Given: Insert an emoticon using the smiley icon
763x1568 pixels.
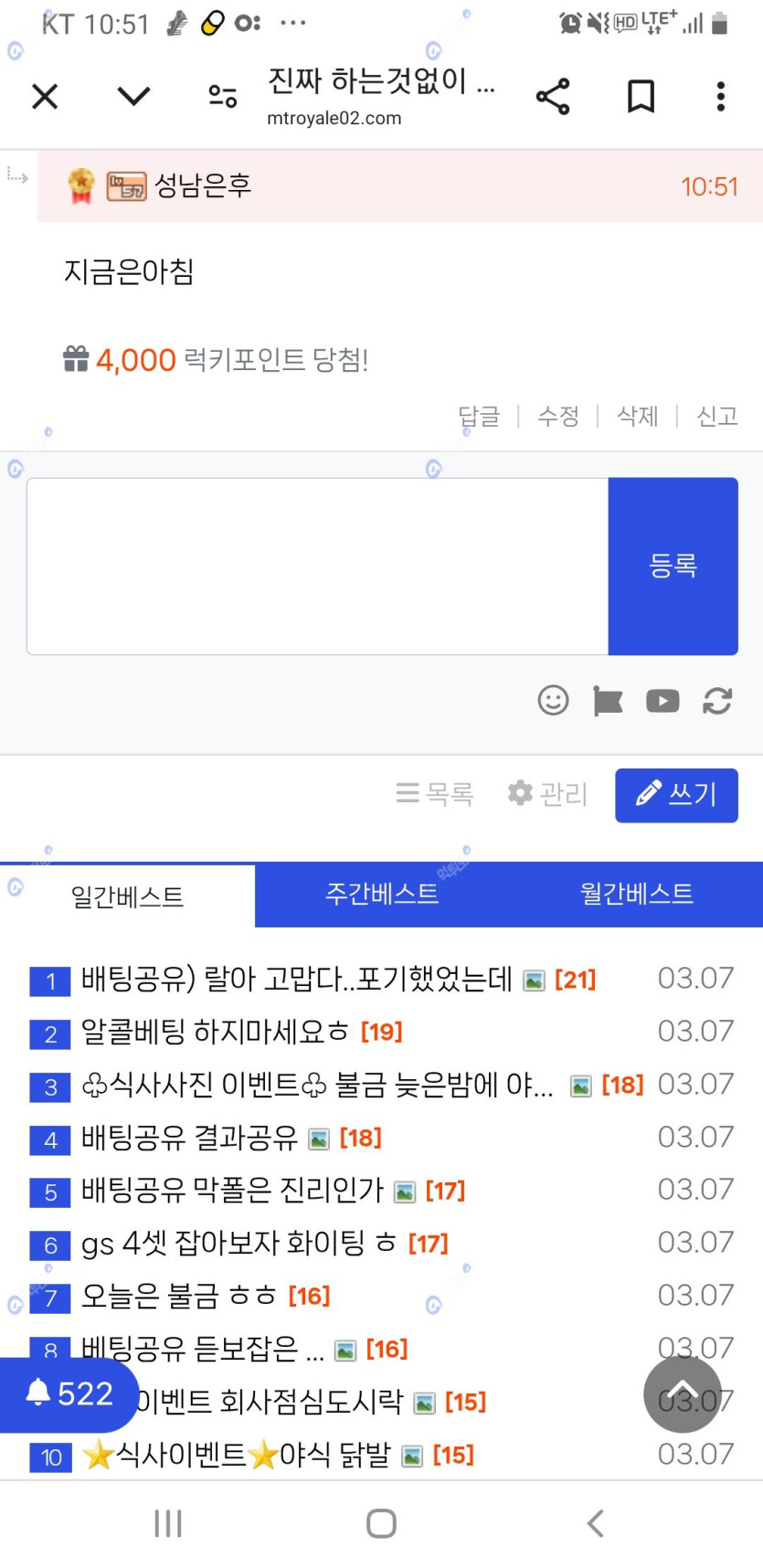Looking at the screenshot, I should point(553,701).
